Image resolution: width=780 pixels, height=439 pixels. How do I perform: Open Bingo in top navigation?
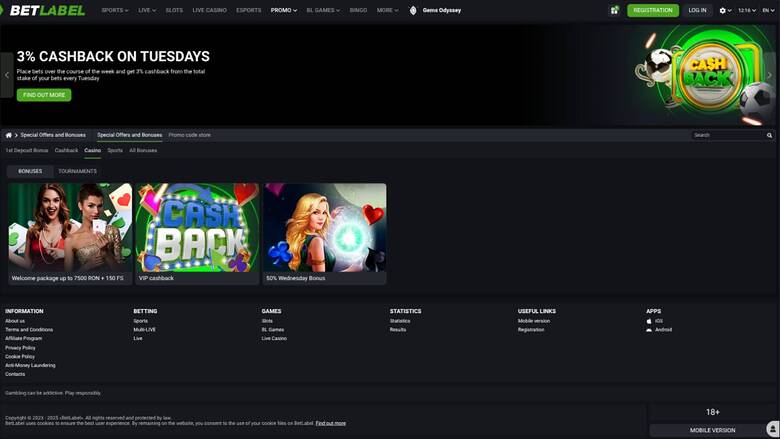[358, 10]
